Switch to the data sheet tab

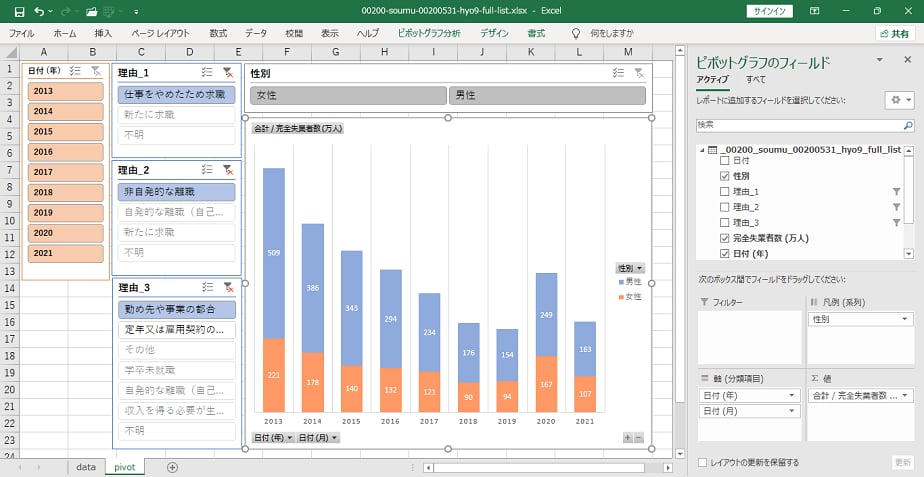(86, 467)
